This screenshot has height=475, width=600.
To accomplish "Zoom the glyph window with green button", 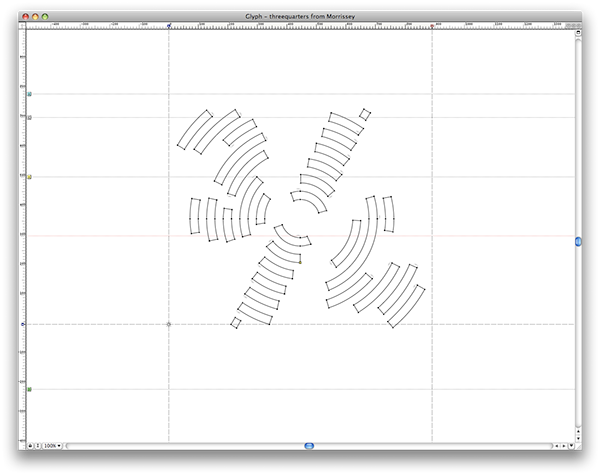I will point(45,16).
